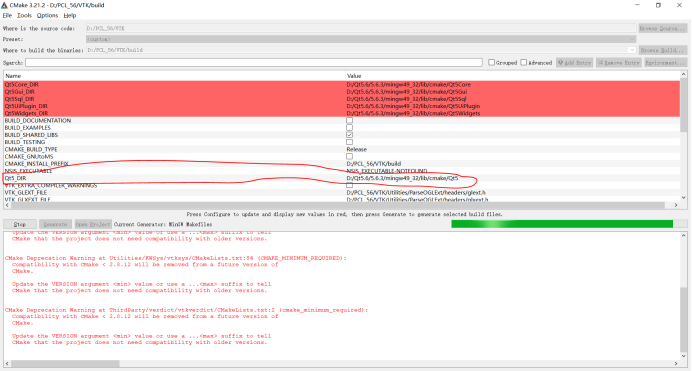The height and width of the screenshot is (371, 692).
Task: Click the KWSys vtksys deprecation warning line
Action: click(x=176, y=258)
